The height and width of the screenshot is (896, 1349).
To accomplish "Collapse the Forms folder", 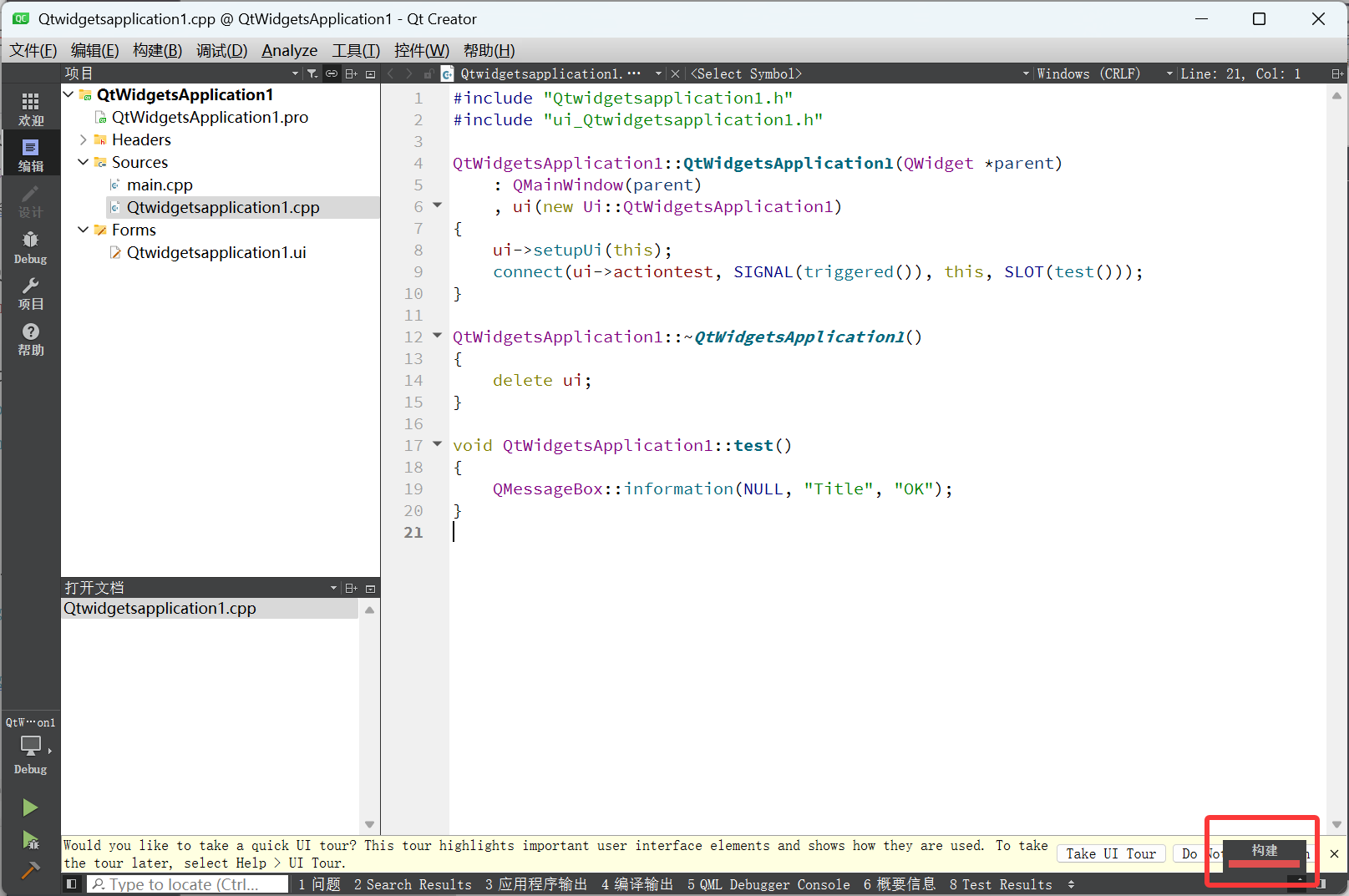I will point(84,230).
